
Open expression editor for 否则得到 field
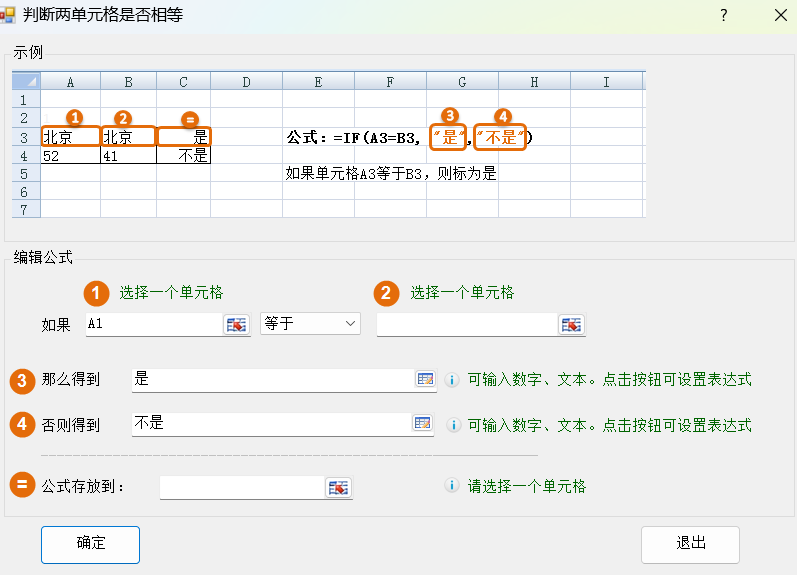tap(423, 424)
